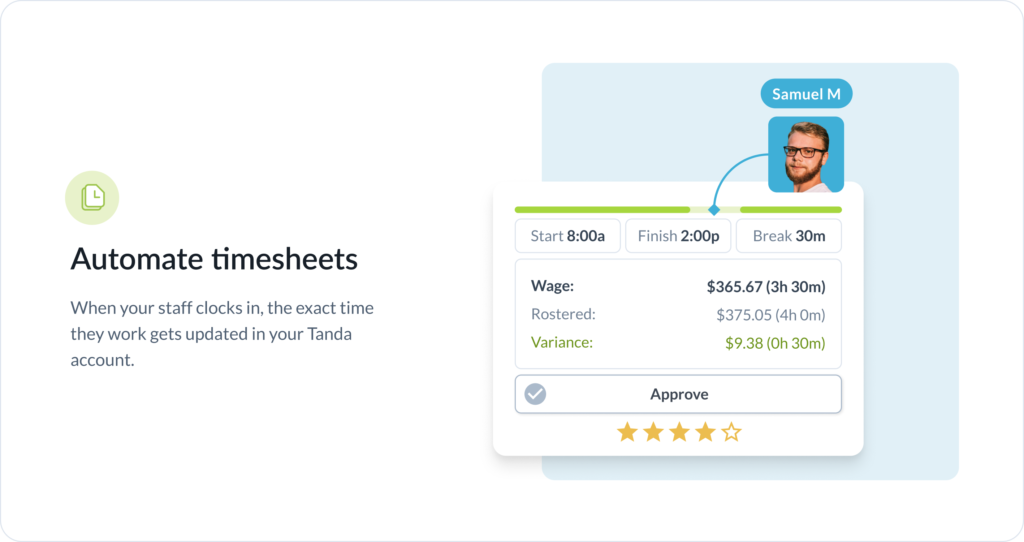This screenshot has width=1024, height=542.
Task: Click the blue diamond break marker
Action: point(714,210)
